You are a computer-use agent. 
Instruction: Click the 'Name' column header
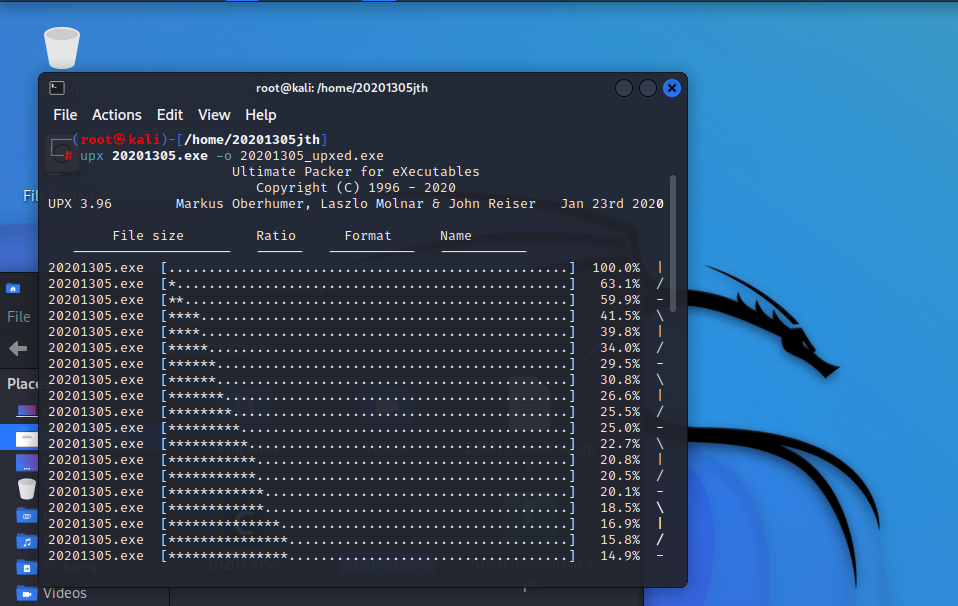tap(456, 236)
